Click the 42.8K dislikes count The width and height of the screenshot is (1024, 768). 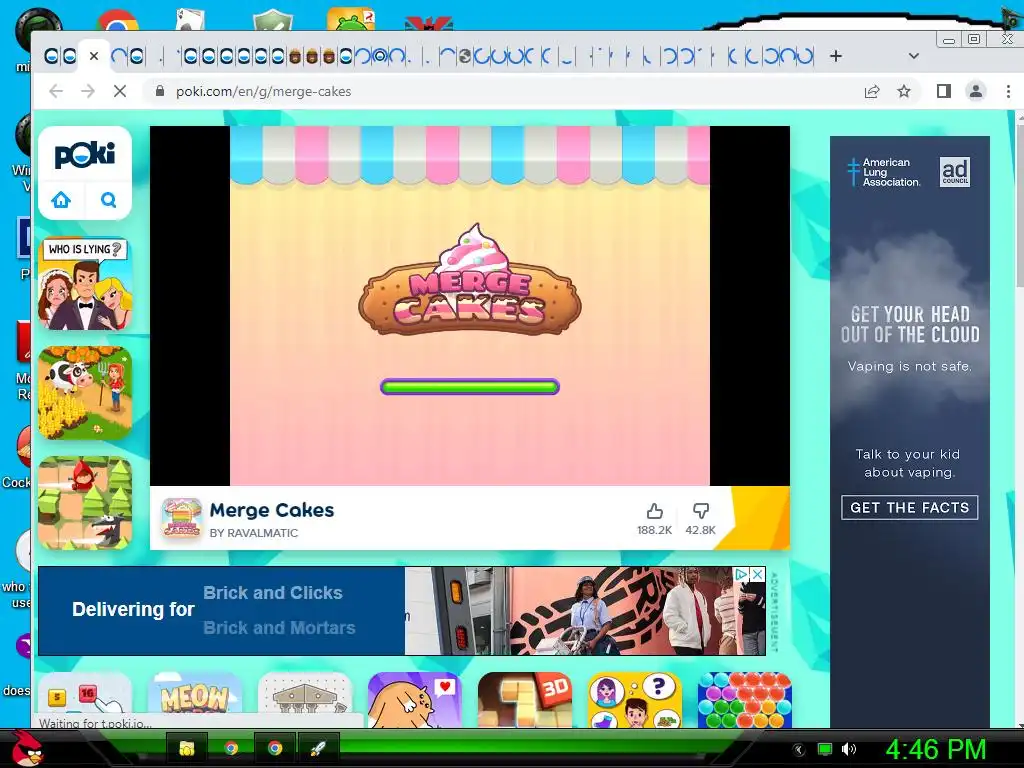click(701, 530)
